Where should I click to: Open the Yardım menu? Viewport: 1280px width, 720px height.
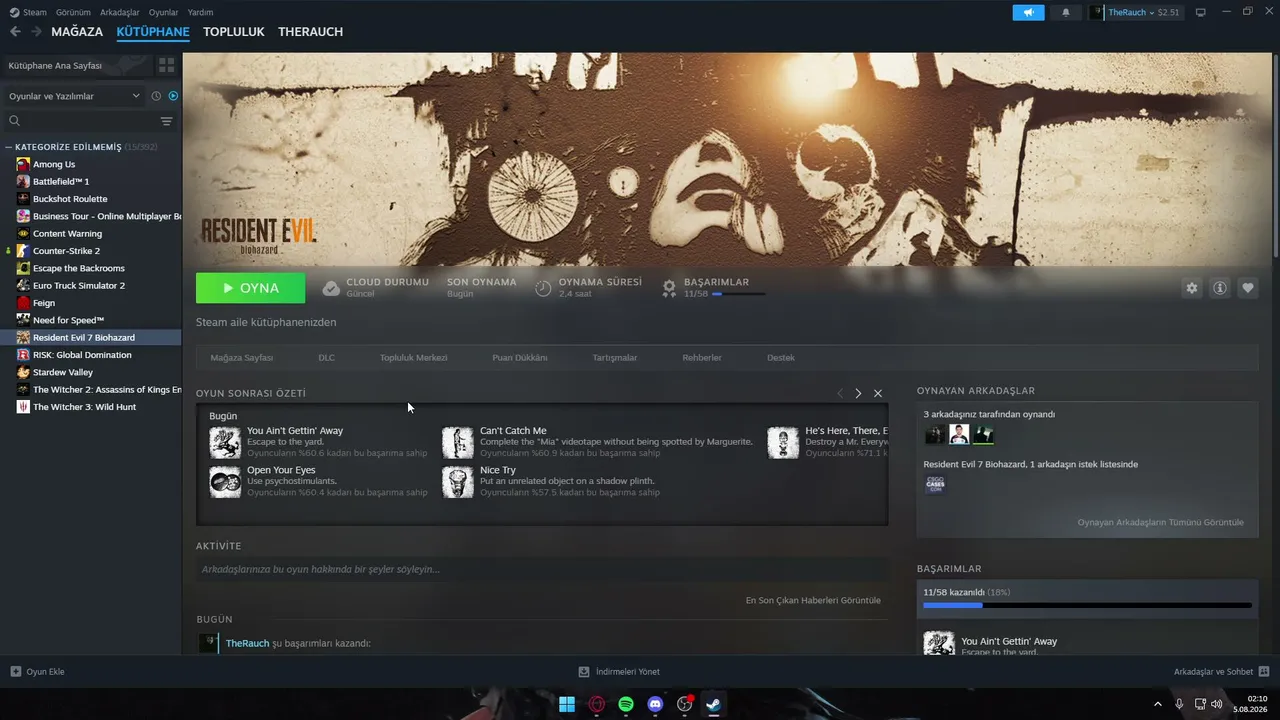200,12
